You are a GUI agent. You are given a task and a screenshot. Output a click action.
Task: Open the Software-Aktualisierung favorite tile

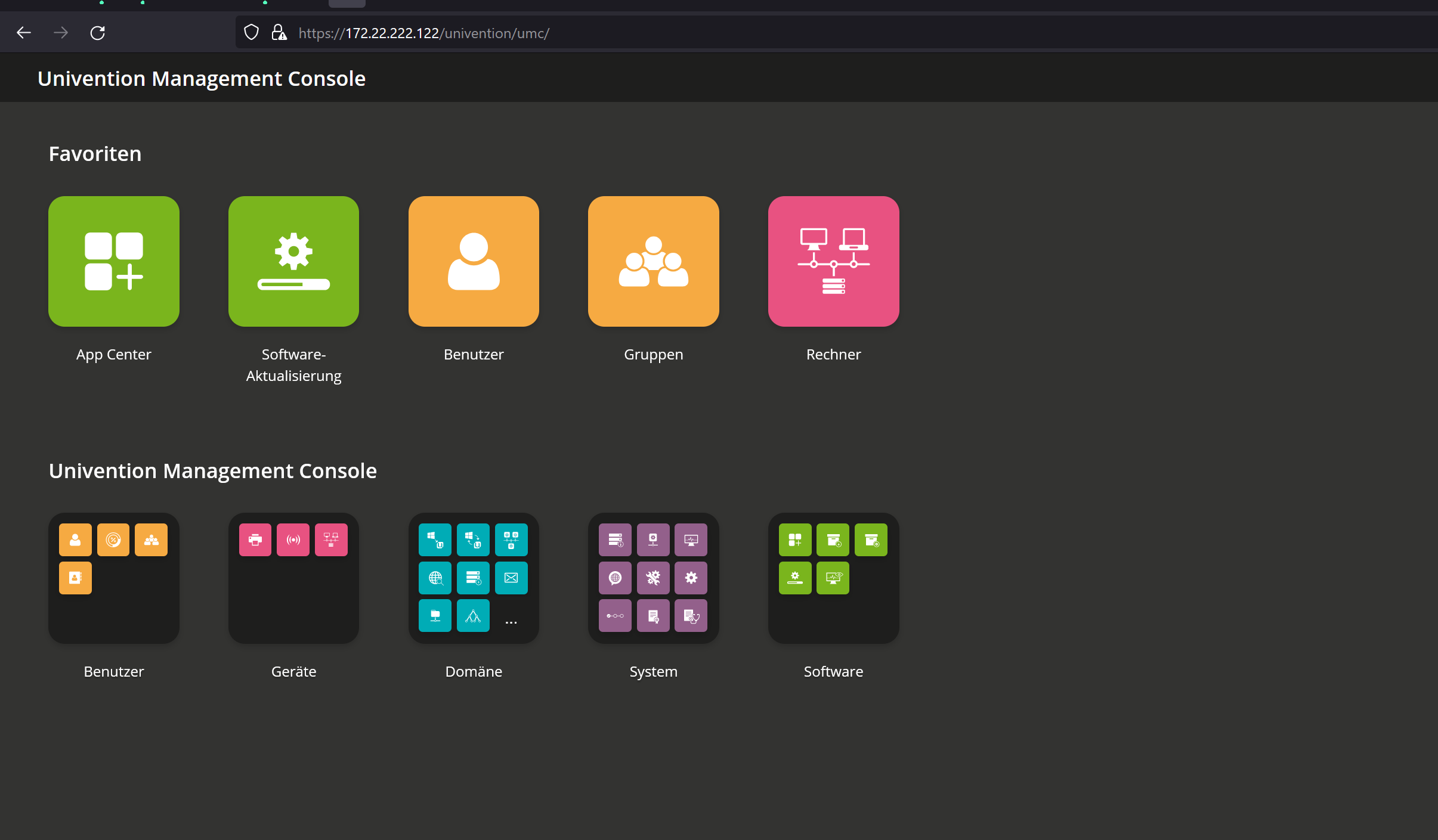point(294,261)
